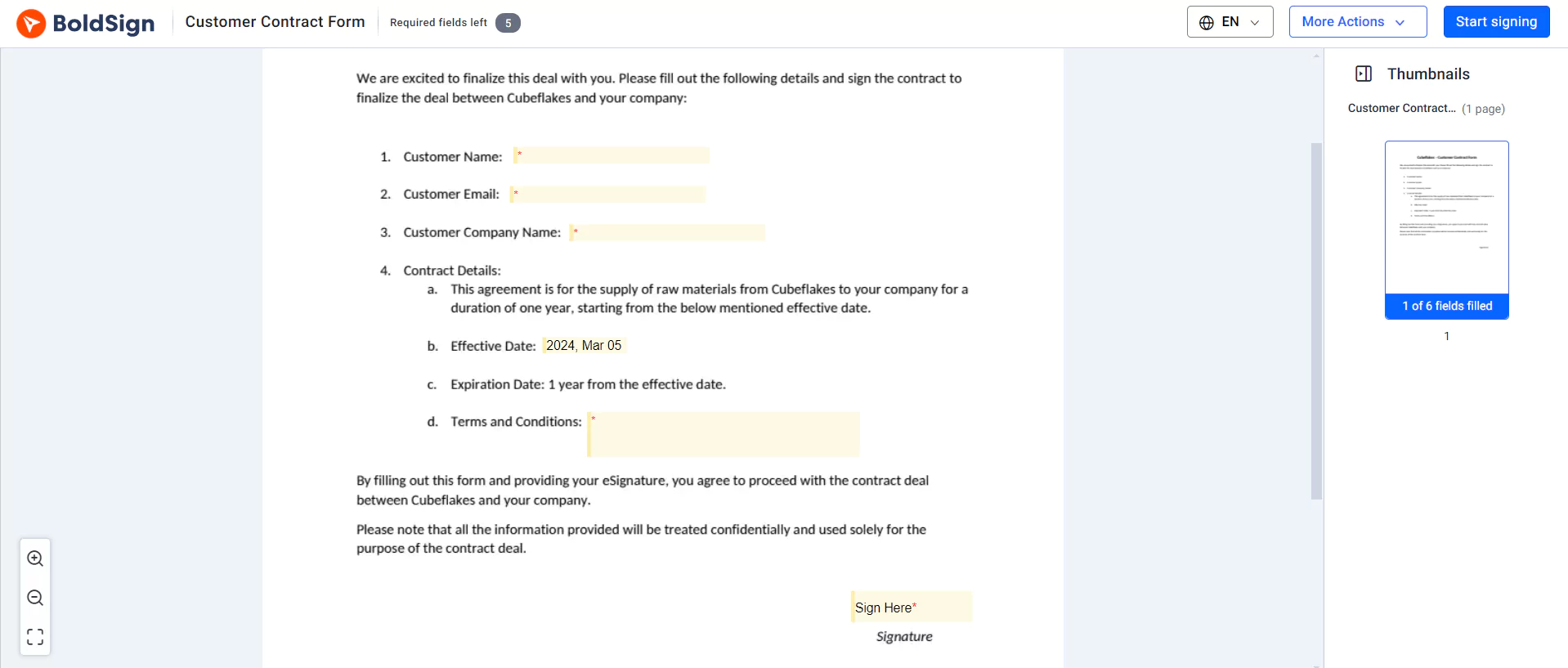Open the More Actions menu

pos(1356,21)
